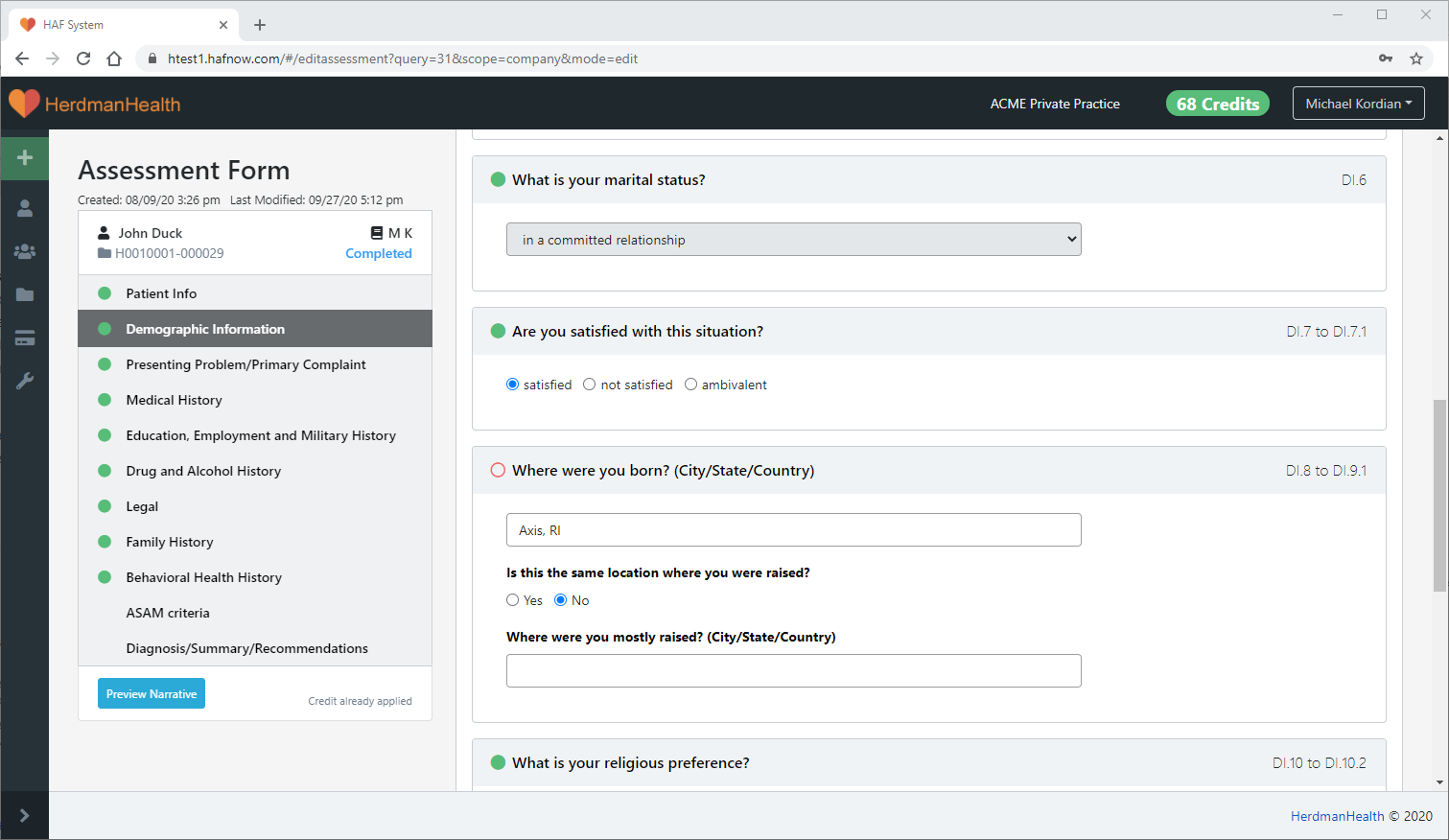
Task: Click the Preview Narrative button
Action: (x=152, y=693)
